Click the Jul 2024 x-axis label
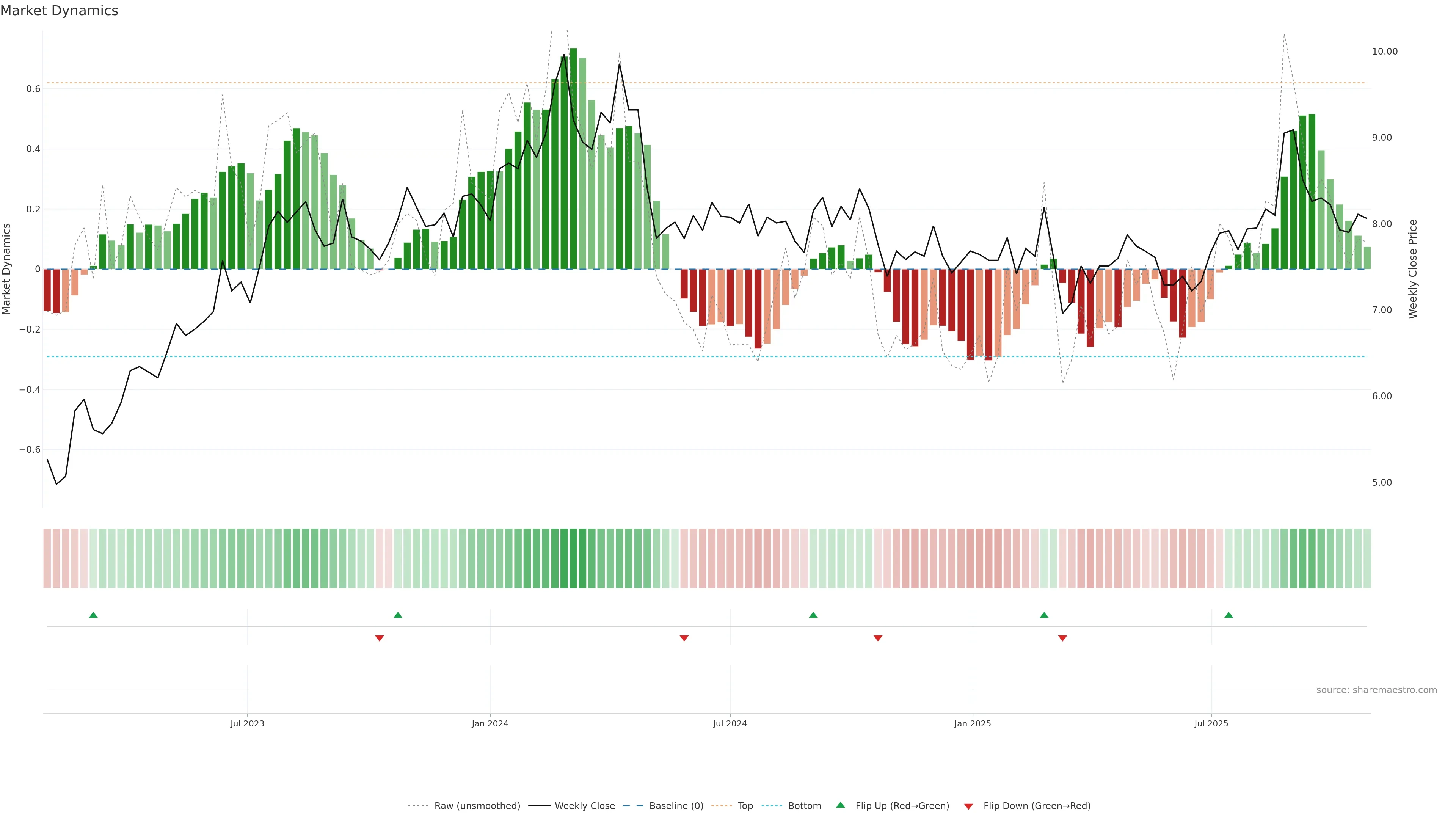This screenshot has width=1456, height=819. click(x=730, y=723)
